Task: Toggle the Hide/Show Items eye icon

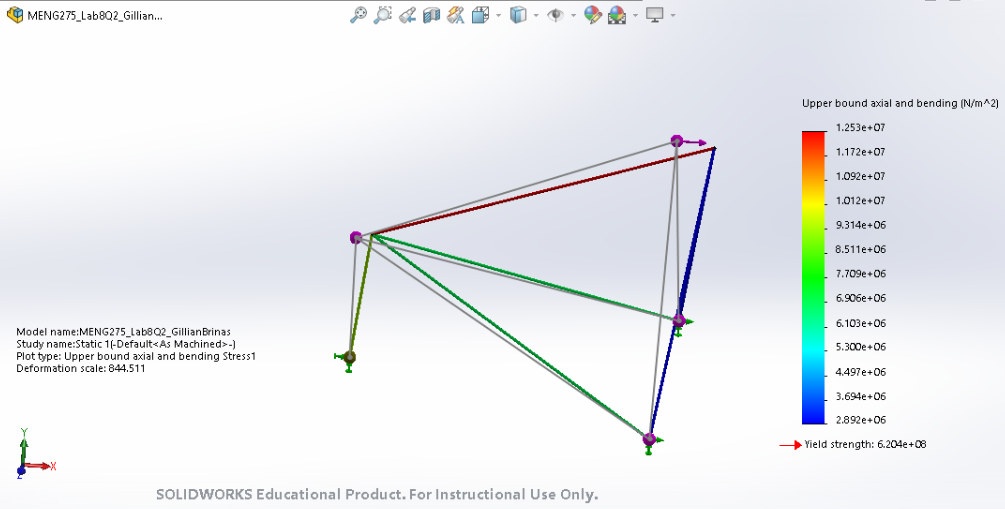Action: [x=555, y=15]
